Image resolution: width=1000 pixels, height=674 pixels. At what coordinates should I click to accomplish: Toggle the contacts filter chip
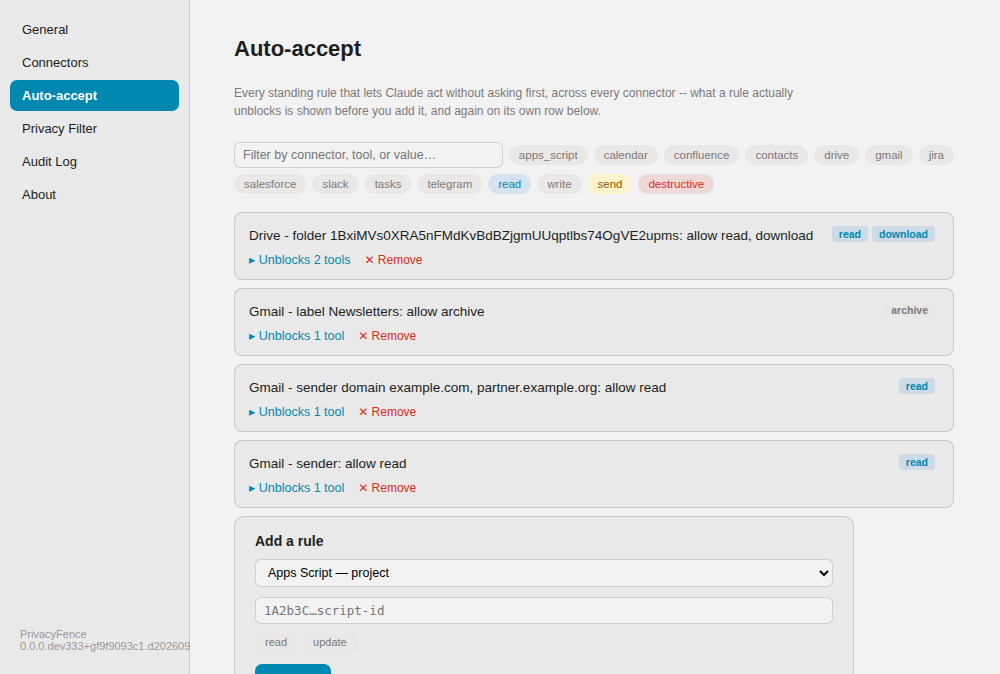[776, 155]
